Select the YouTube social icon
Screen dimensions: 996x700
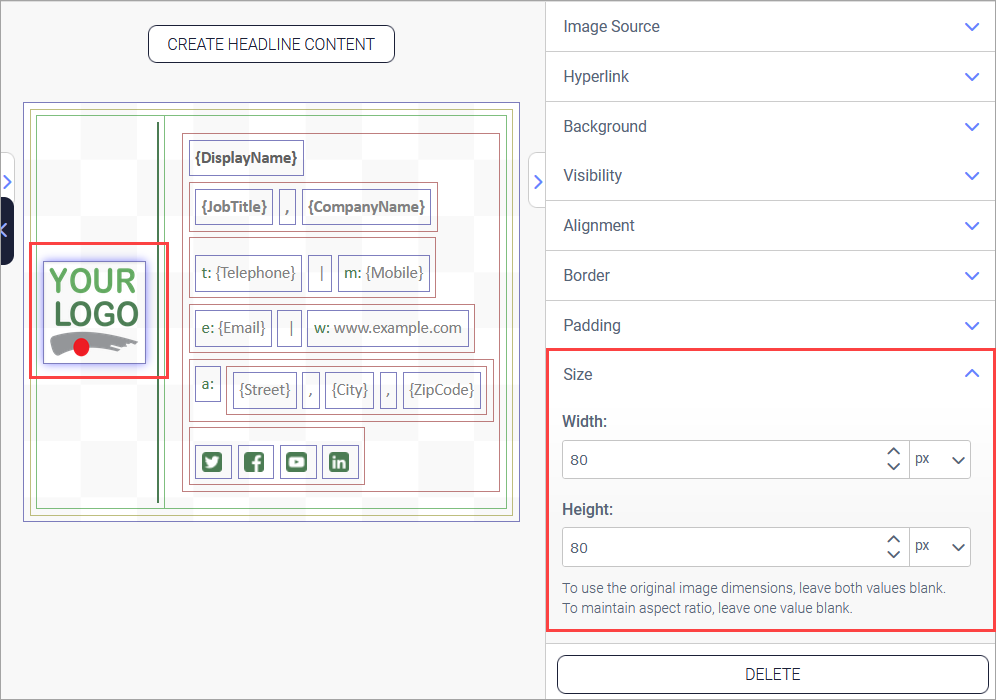(x=298, y=462)
